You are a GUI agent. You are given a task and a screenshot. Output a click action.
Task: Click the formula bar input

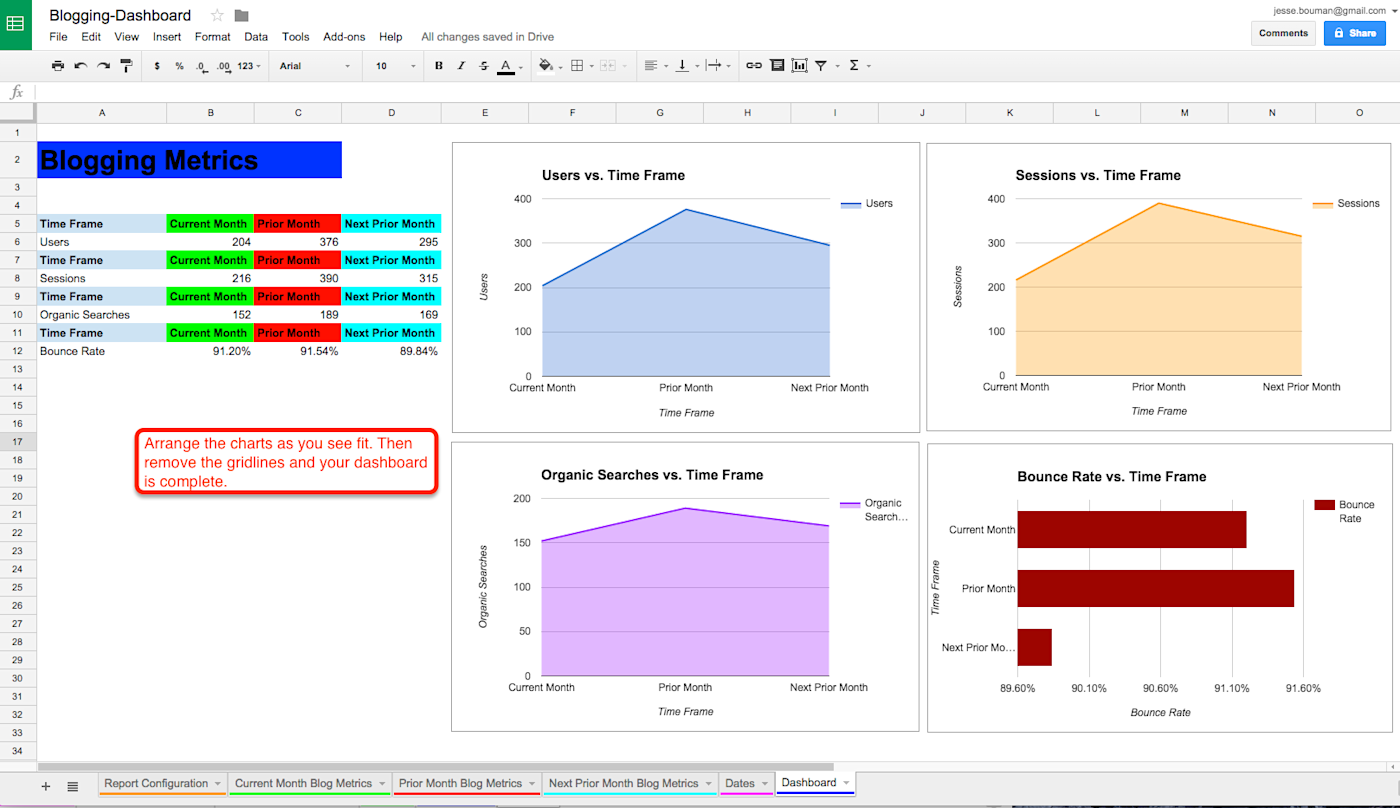716,92
